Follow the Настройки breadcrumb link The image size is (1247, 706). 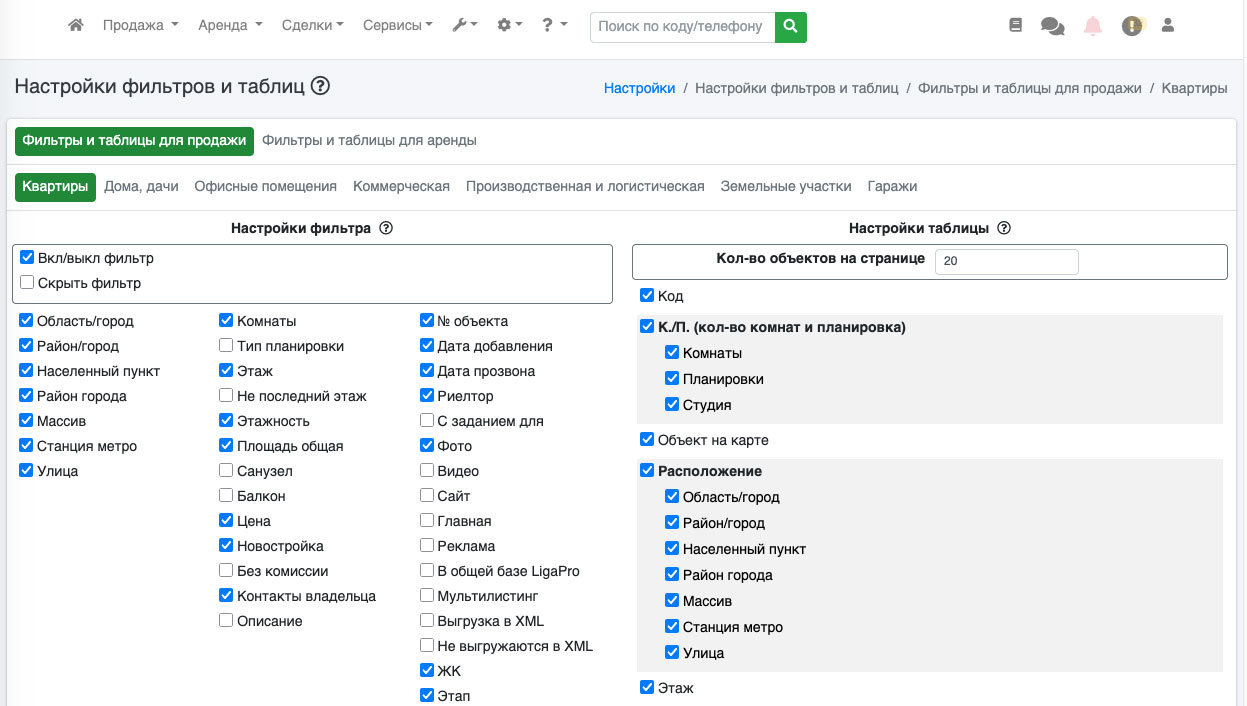pos(639,88)
